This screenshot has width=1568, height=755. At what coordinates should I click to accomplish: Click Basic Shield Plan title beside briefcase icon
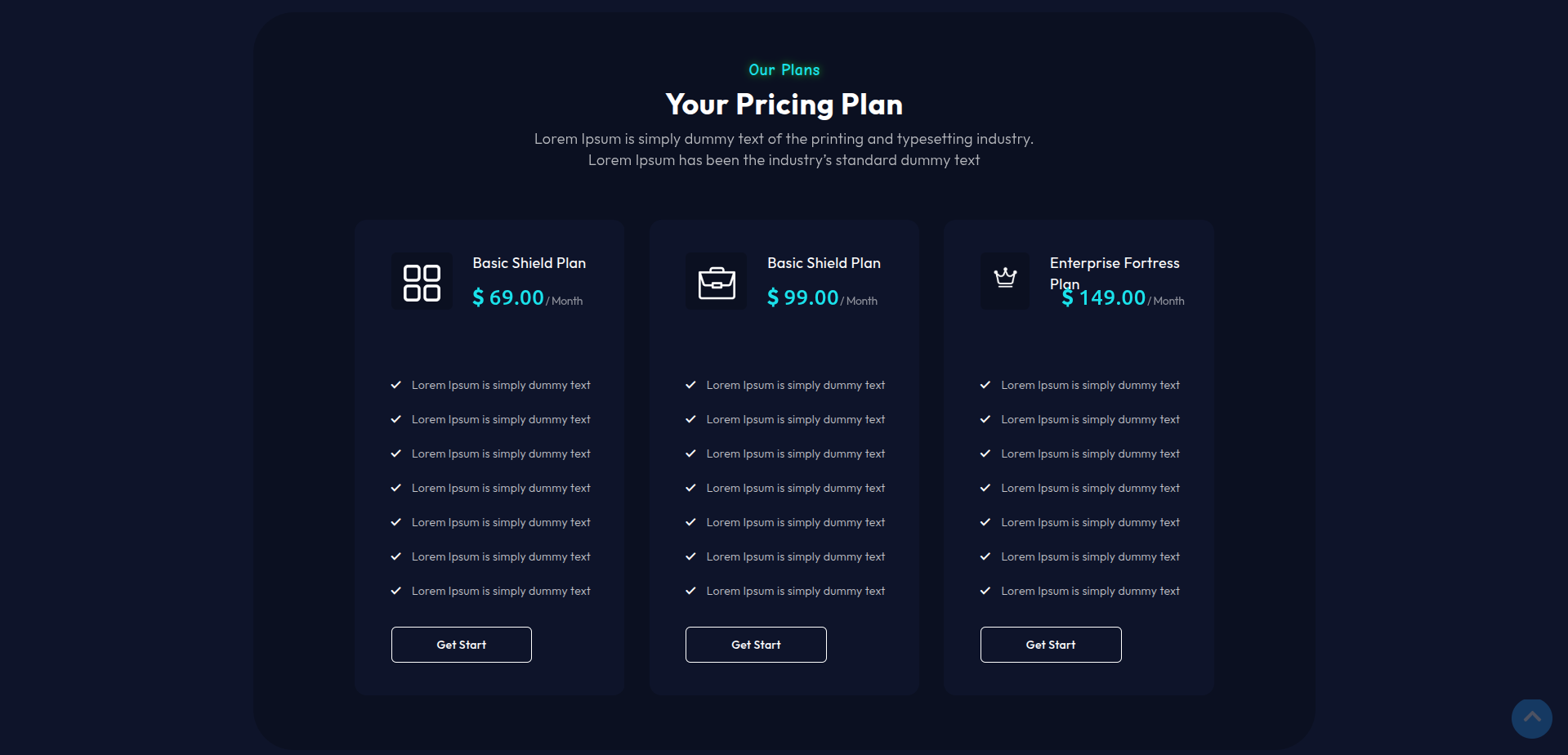(x=824, y=263)
